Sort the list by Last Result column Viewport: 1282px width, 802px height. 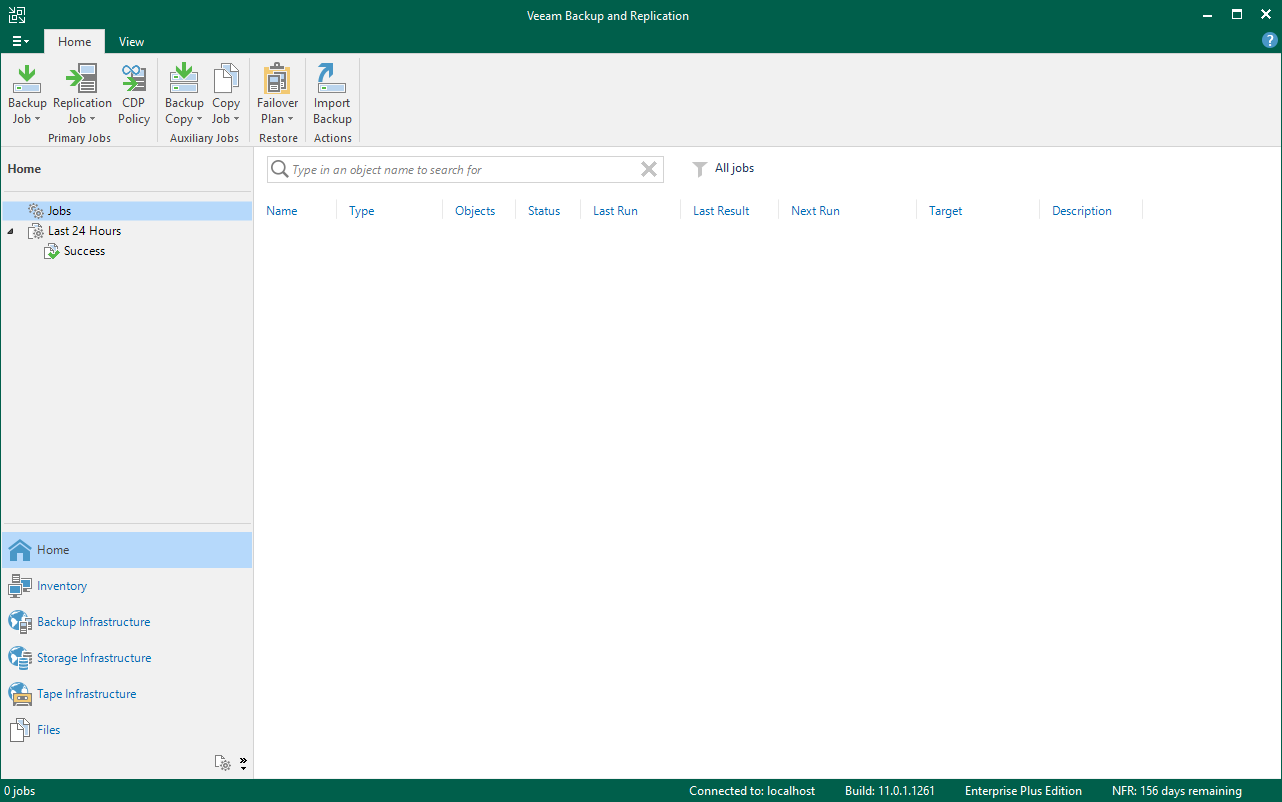(721, 211)
